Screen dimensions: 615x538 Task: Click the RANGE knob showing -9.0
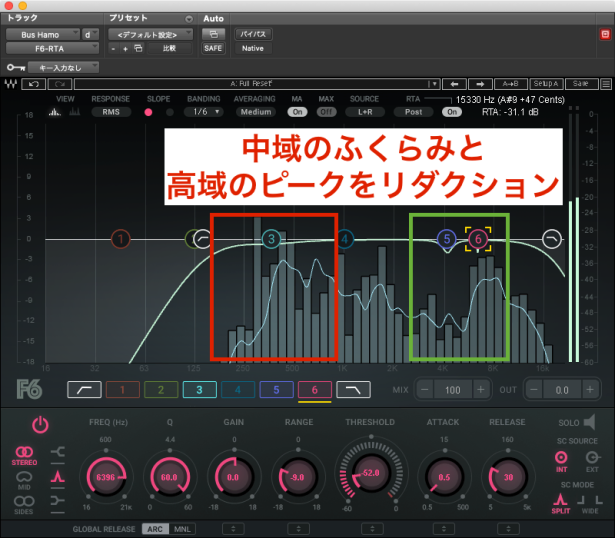(297, 477)
